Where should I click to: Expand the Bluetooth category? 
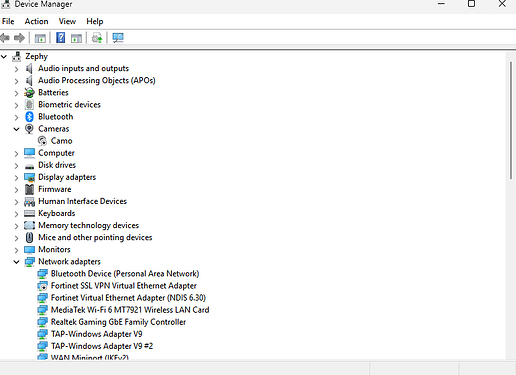pos(16,117)
